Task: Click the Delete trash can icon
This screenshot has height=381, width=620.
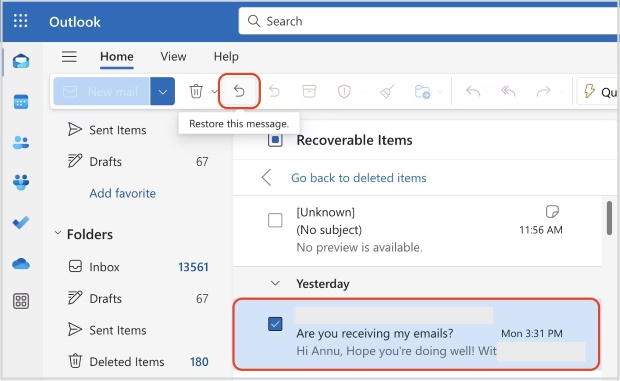Action: pyautogui.click(x=196, y=91)
